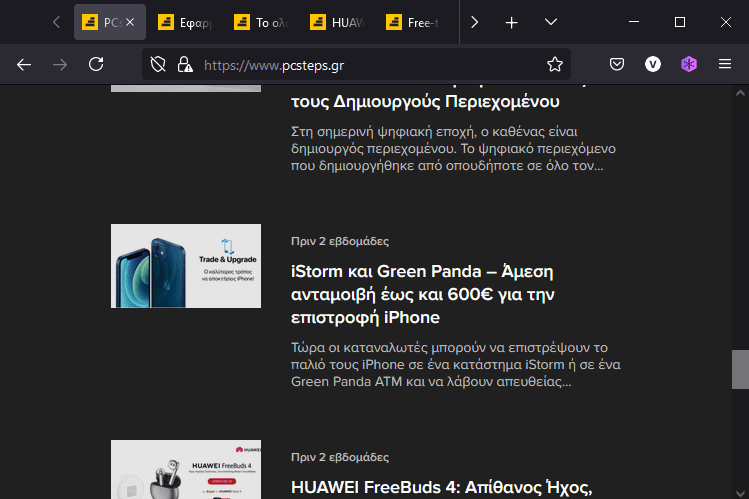Open the purple hexagon extension

[x=689, y=64]
